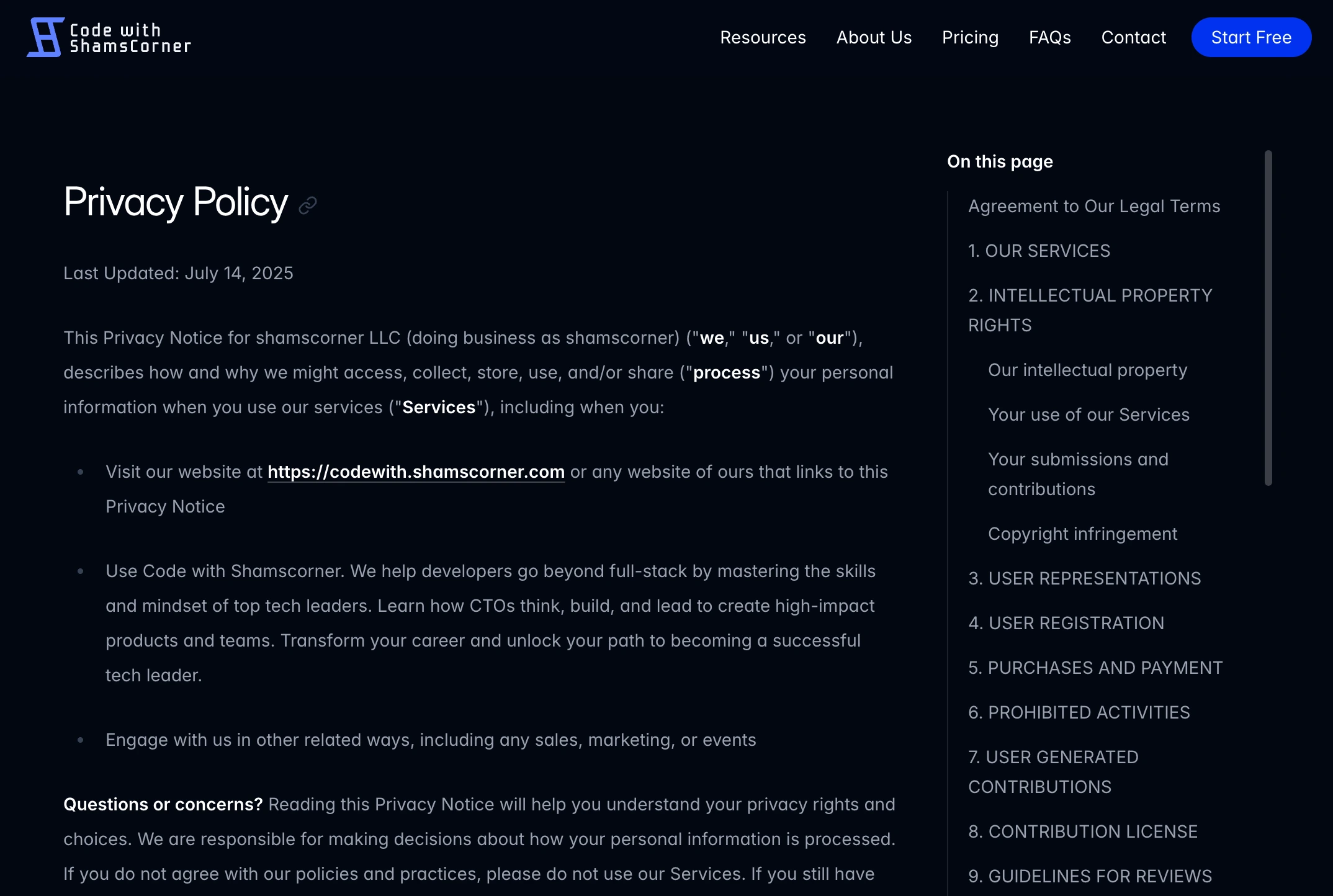1333x896 pixels.
Task: Open Your use of our Services subsection
Action: 1088,414
